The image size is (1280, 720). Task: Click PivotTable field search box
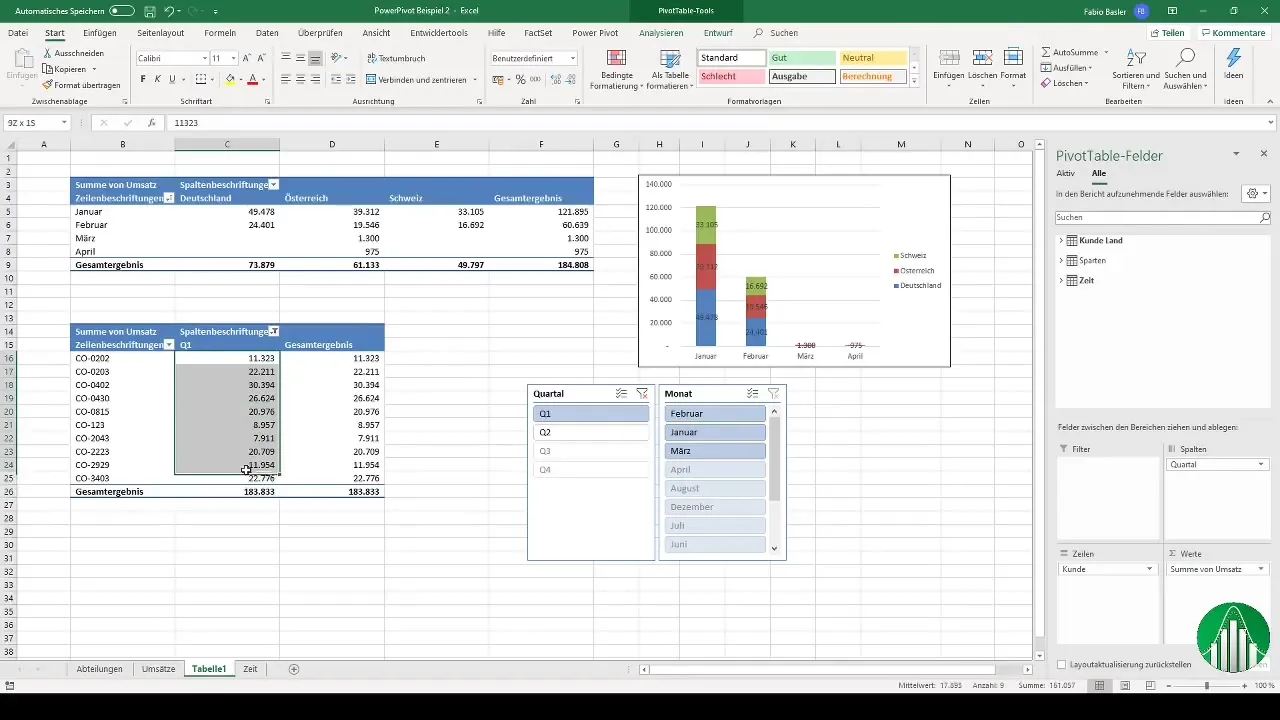click(1164, 217)
